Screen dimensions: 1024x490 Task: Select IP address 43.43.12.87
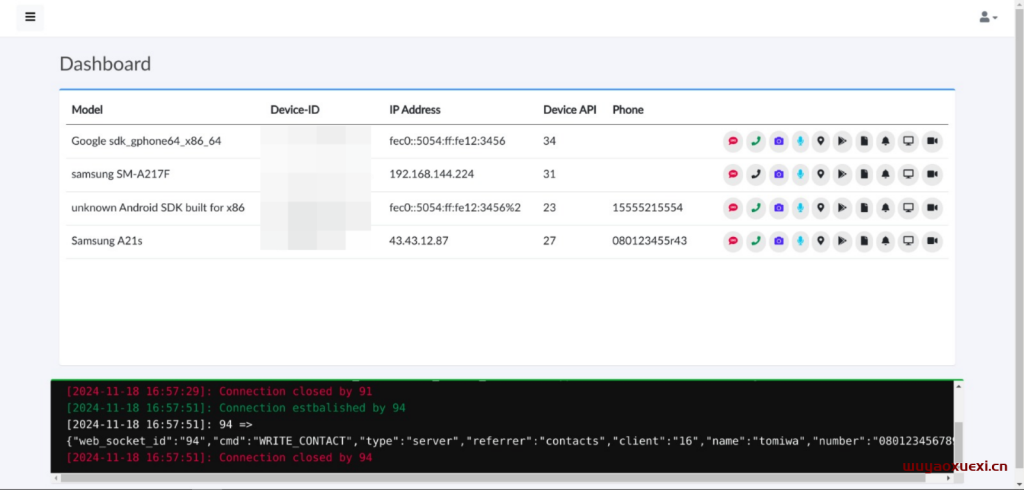tap(419, 241)
